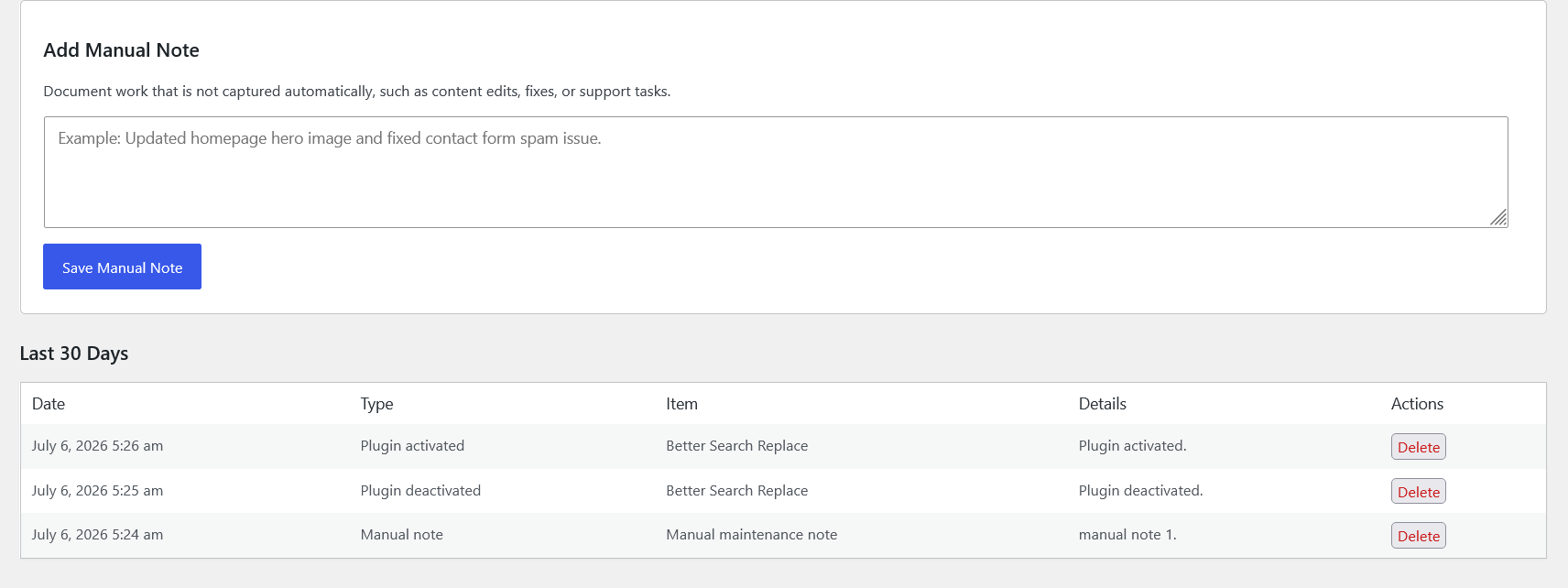
Task: Select the date July 6, 2026 5:25 am
Action: [97, 491]
